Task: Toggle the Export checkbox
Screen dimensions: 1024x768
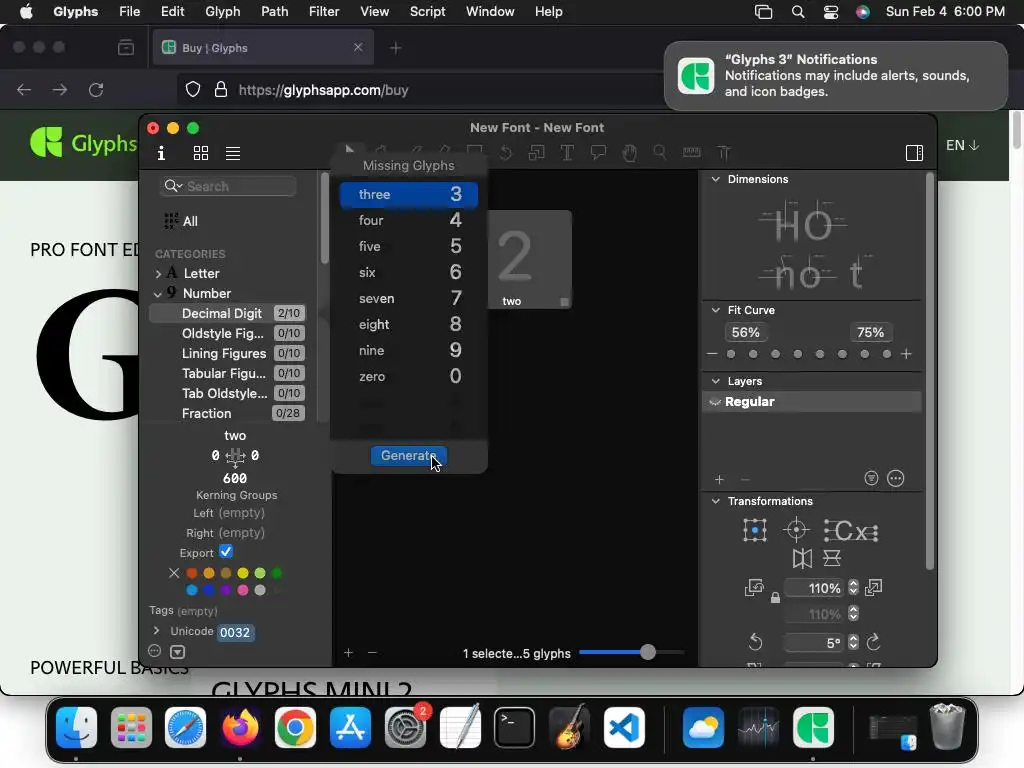Action: tap(226, 552)
